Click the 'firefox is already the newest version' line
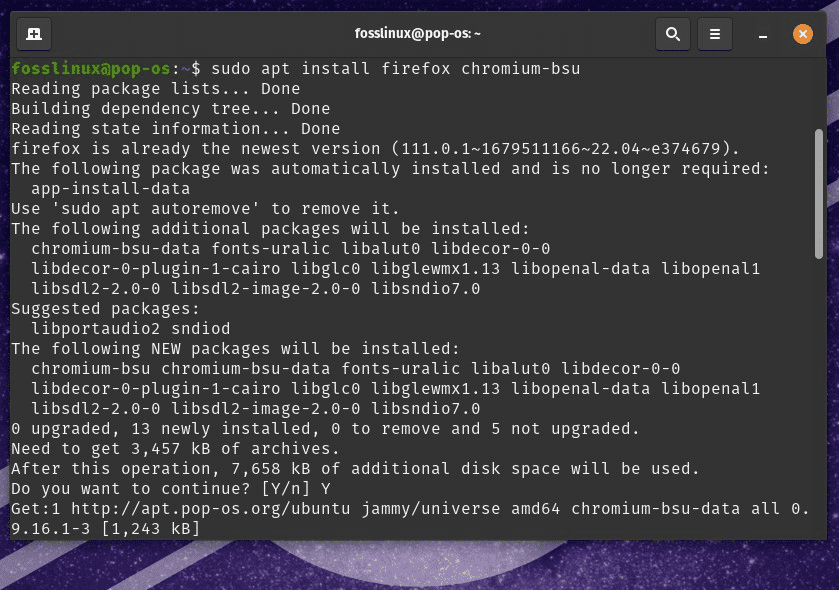This screenshot has height=590, width=839. 375,149
